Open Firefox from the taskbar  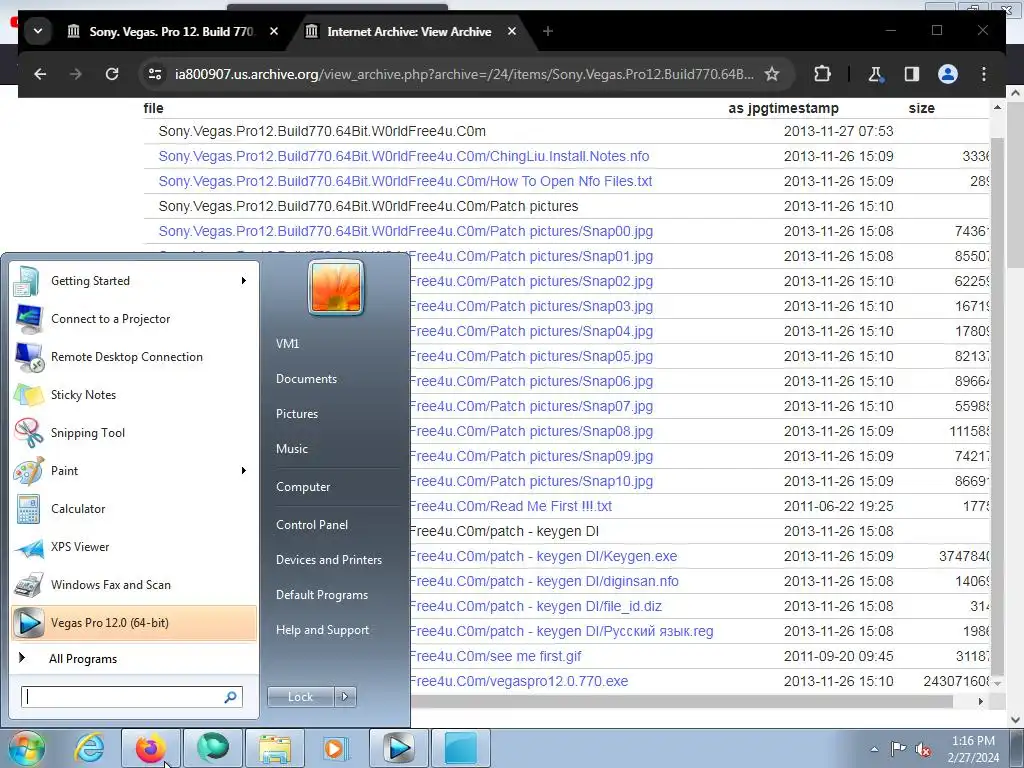[x=151, y=748]
